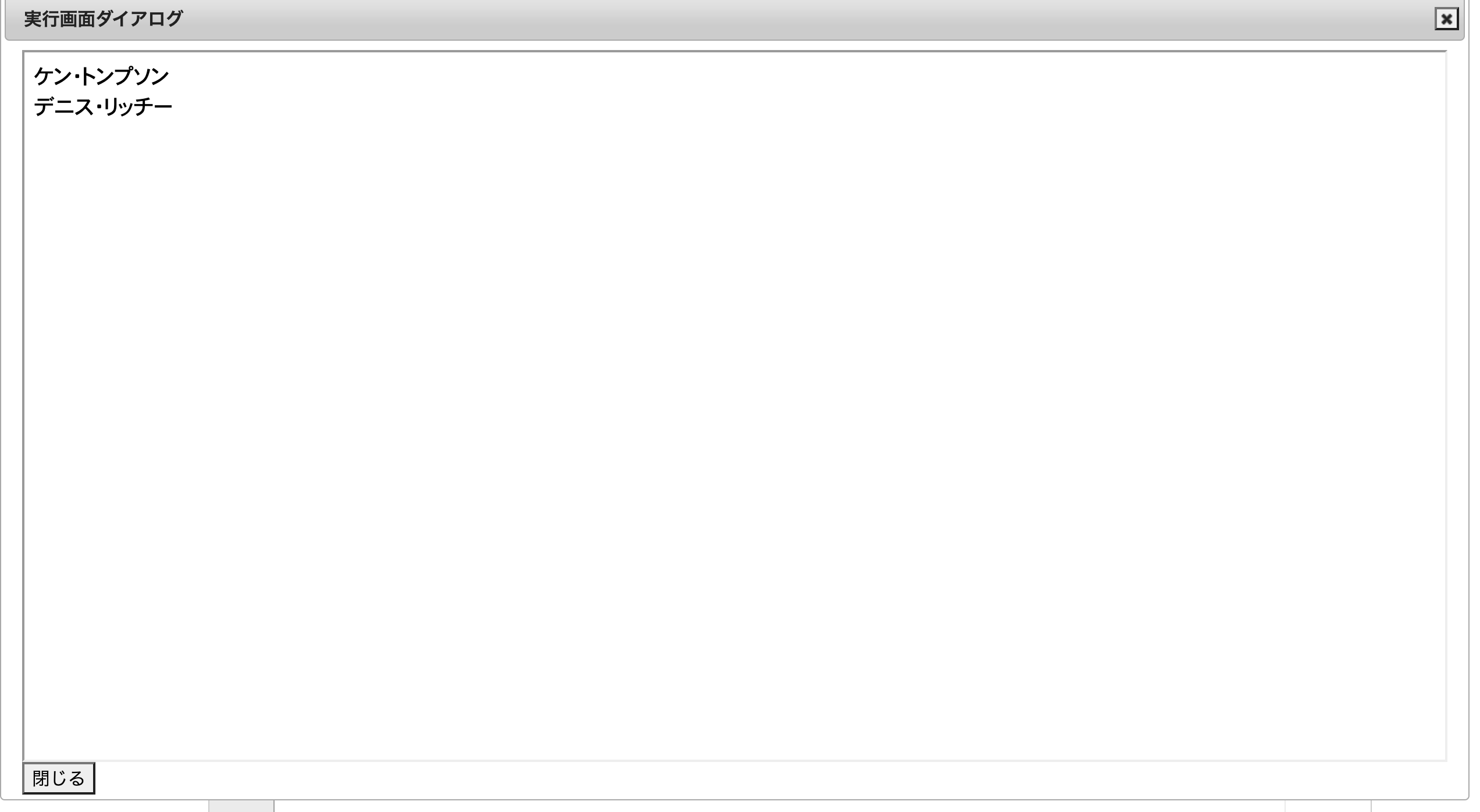Place cursor on the word リッチー

tap(138, 107)
